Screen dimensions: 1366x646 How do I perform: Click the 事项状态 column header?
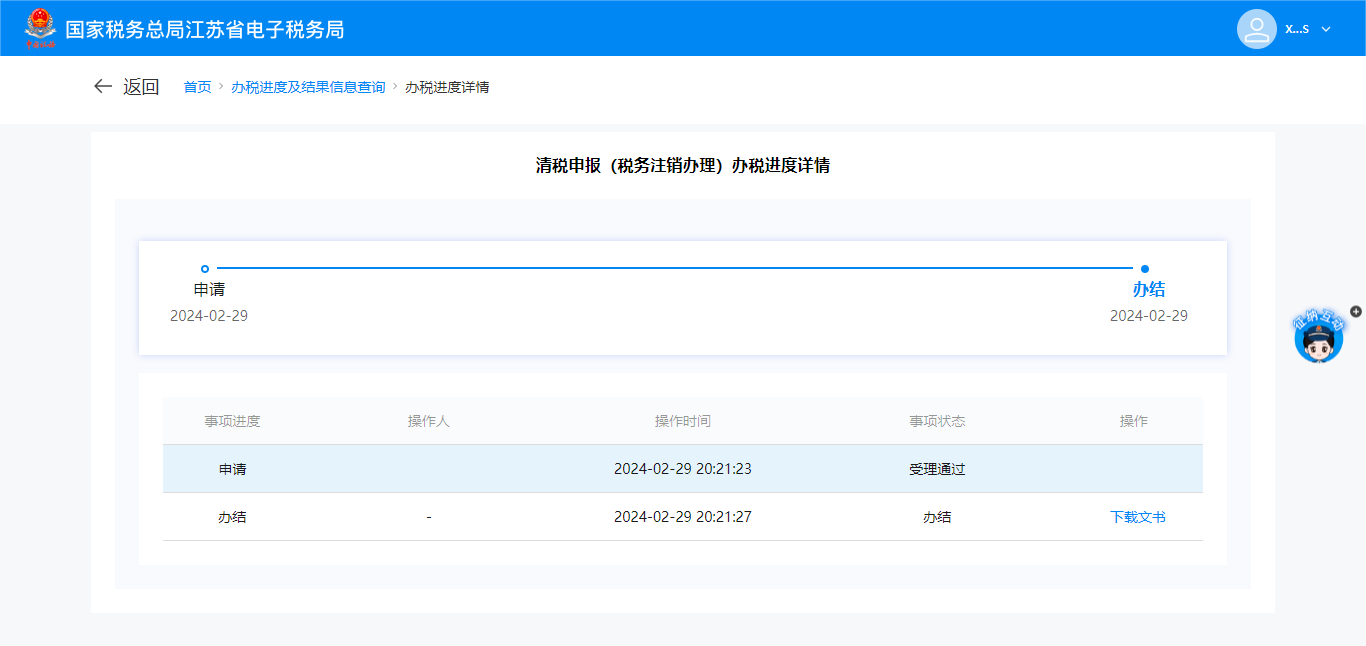[x=937, y=421]
